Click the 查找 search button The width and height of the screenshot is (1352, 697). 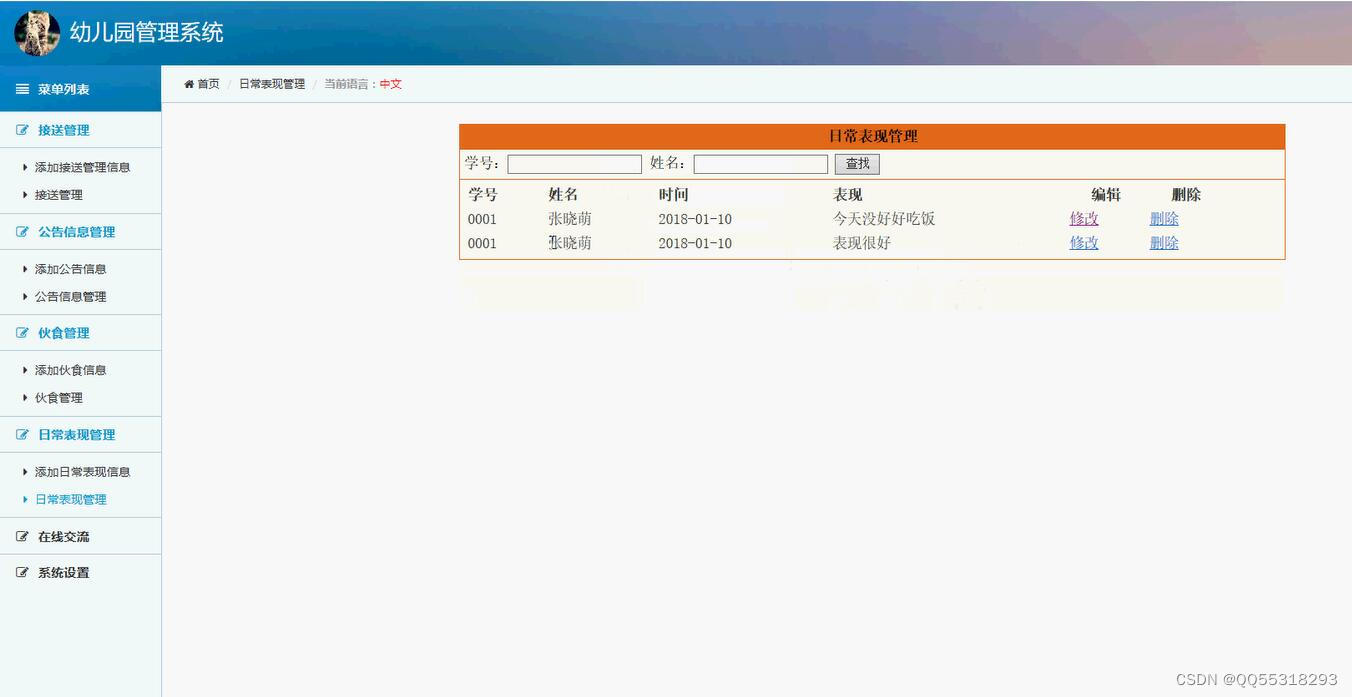tap(857, 164)
